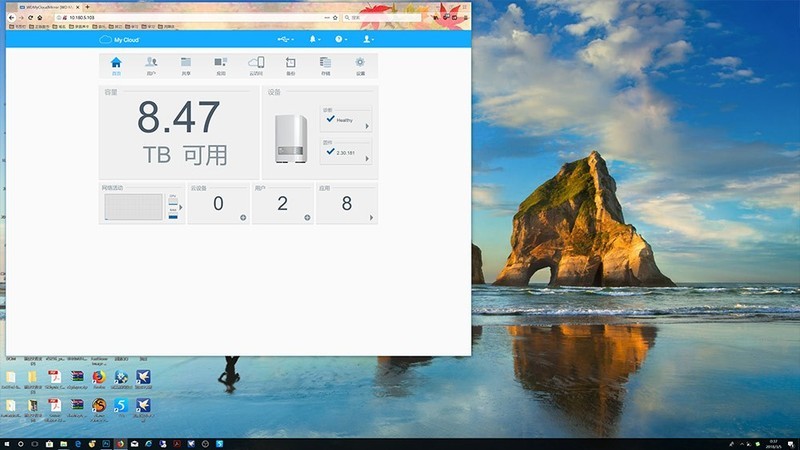Open Photoshop on the taskbar
Viewport: 800px width, 450px height.
[106, 444]
